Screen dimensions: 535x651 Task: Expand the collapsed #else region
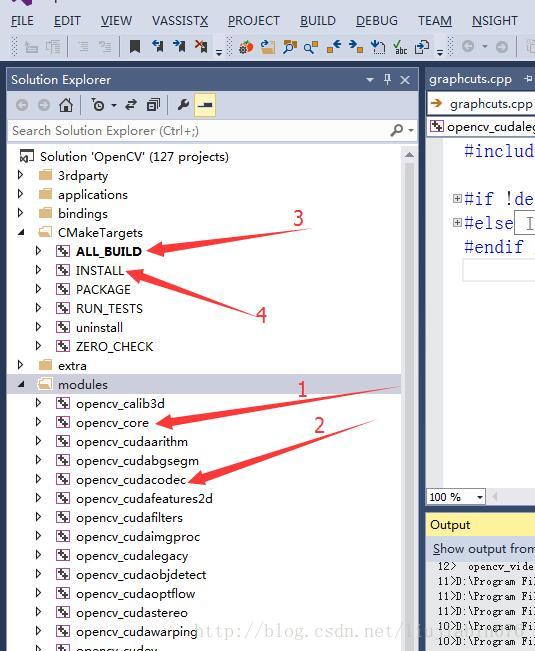point(457,223)
